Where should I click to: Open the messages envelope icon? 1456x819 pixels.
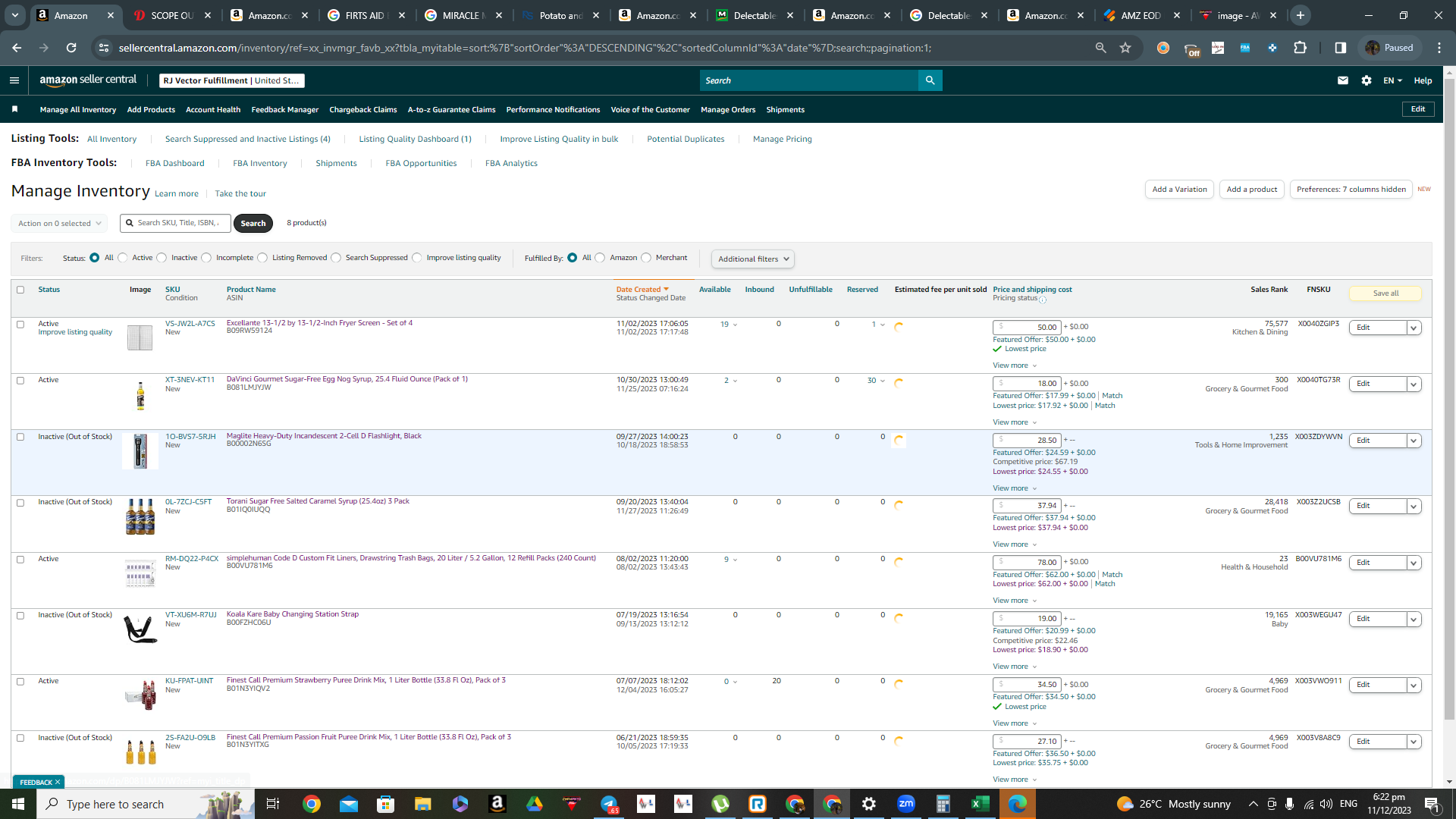point(1343,80)
